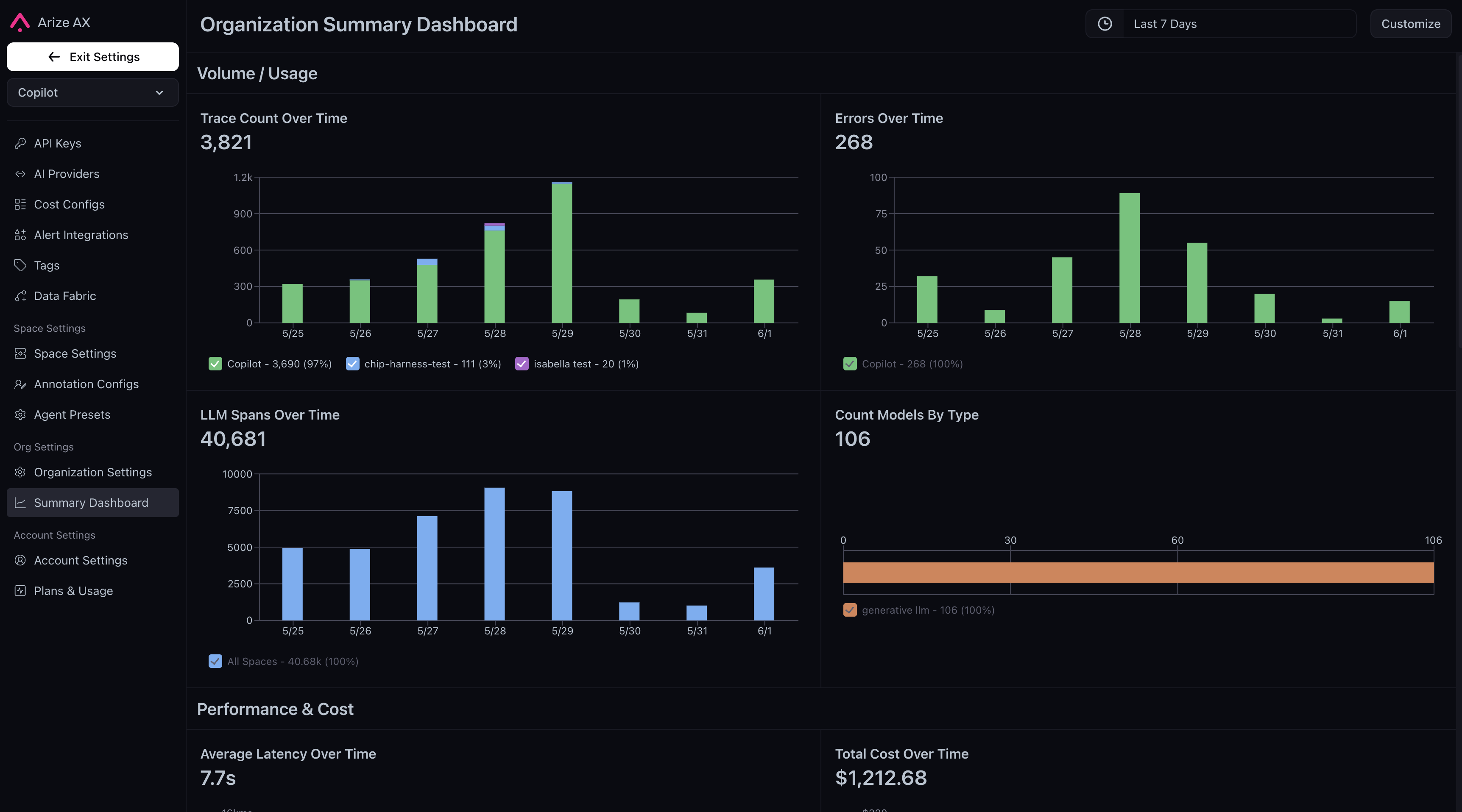
Task: Click the chevron arrow on Copilot selector
Action: (x=159, y=92)
